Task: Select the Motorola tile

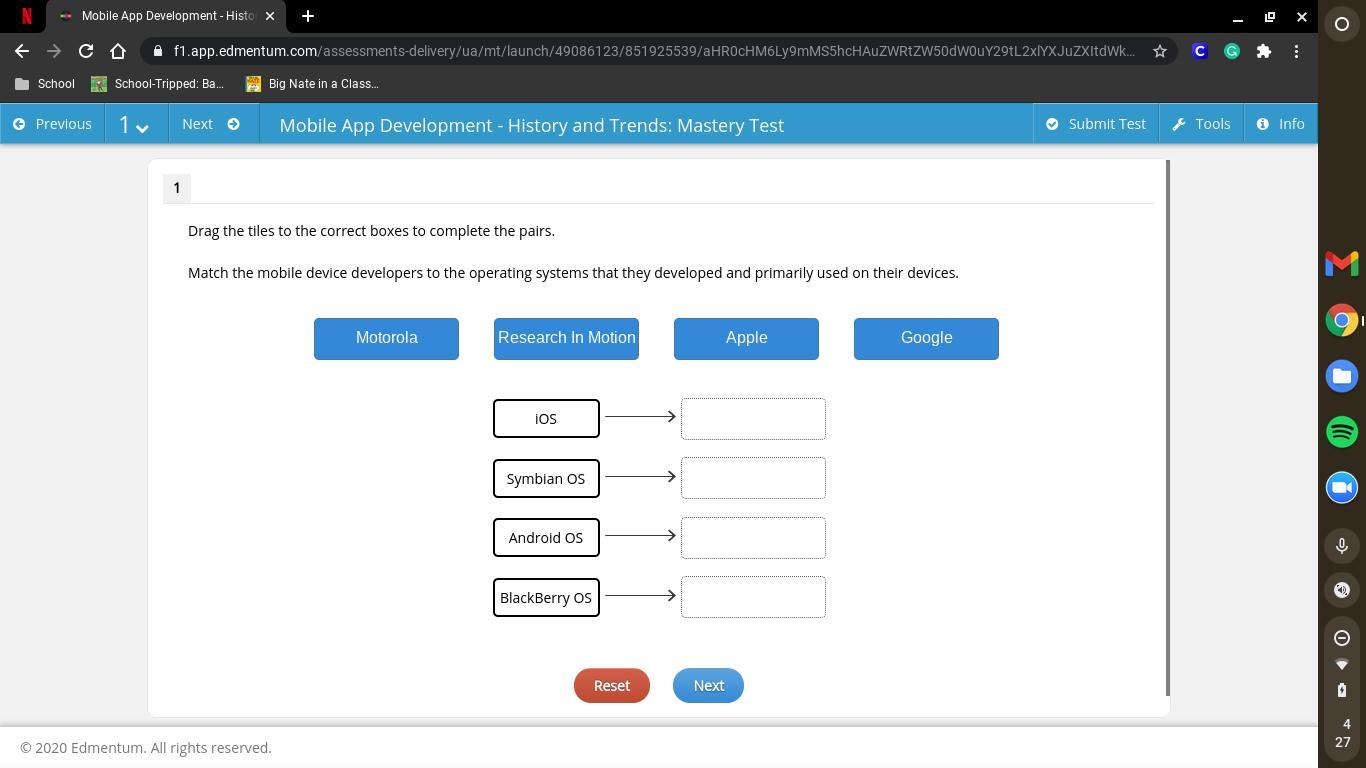Action: (386, 338)
